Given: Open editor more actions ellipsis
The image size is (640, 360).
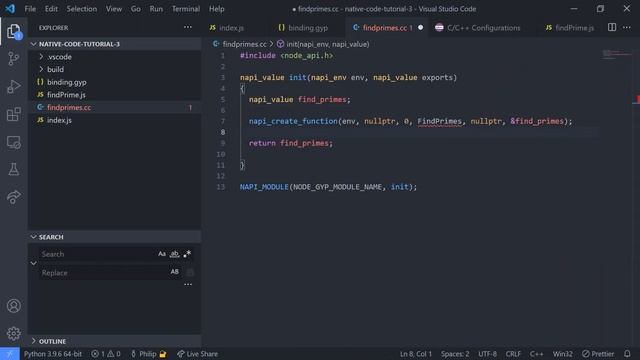Looking at the screenshot, I should tap(627, 27).
